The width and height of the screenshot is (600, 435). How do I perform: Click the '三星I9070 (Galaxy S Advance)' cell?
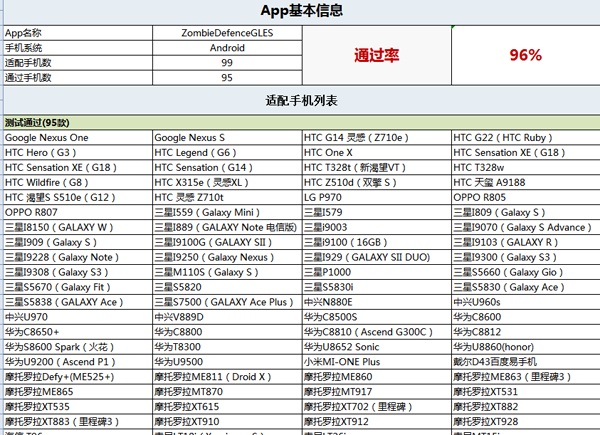[x=526, y=227]
